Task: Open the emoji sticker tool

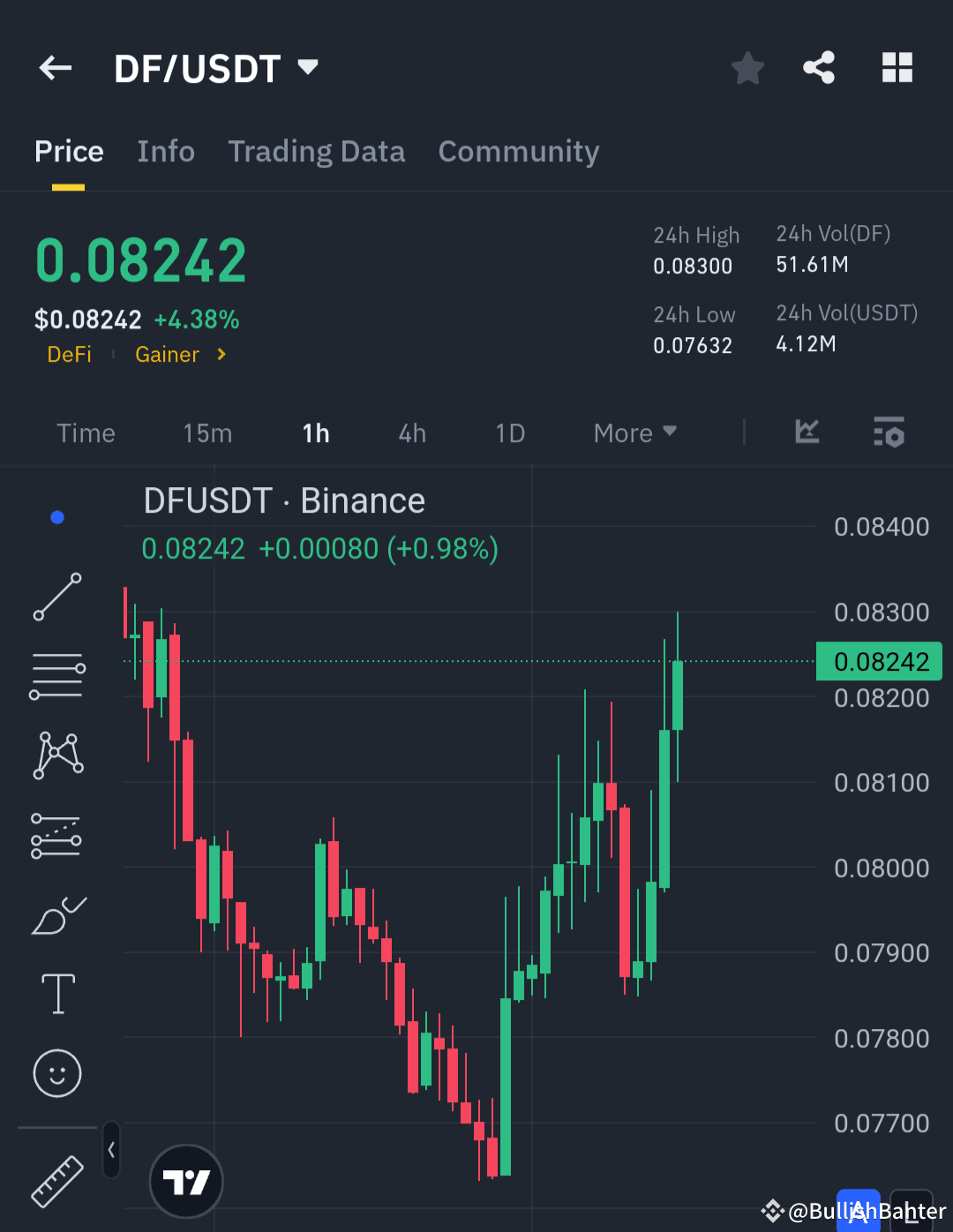Action: point(56,1073)
